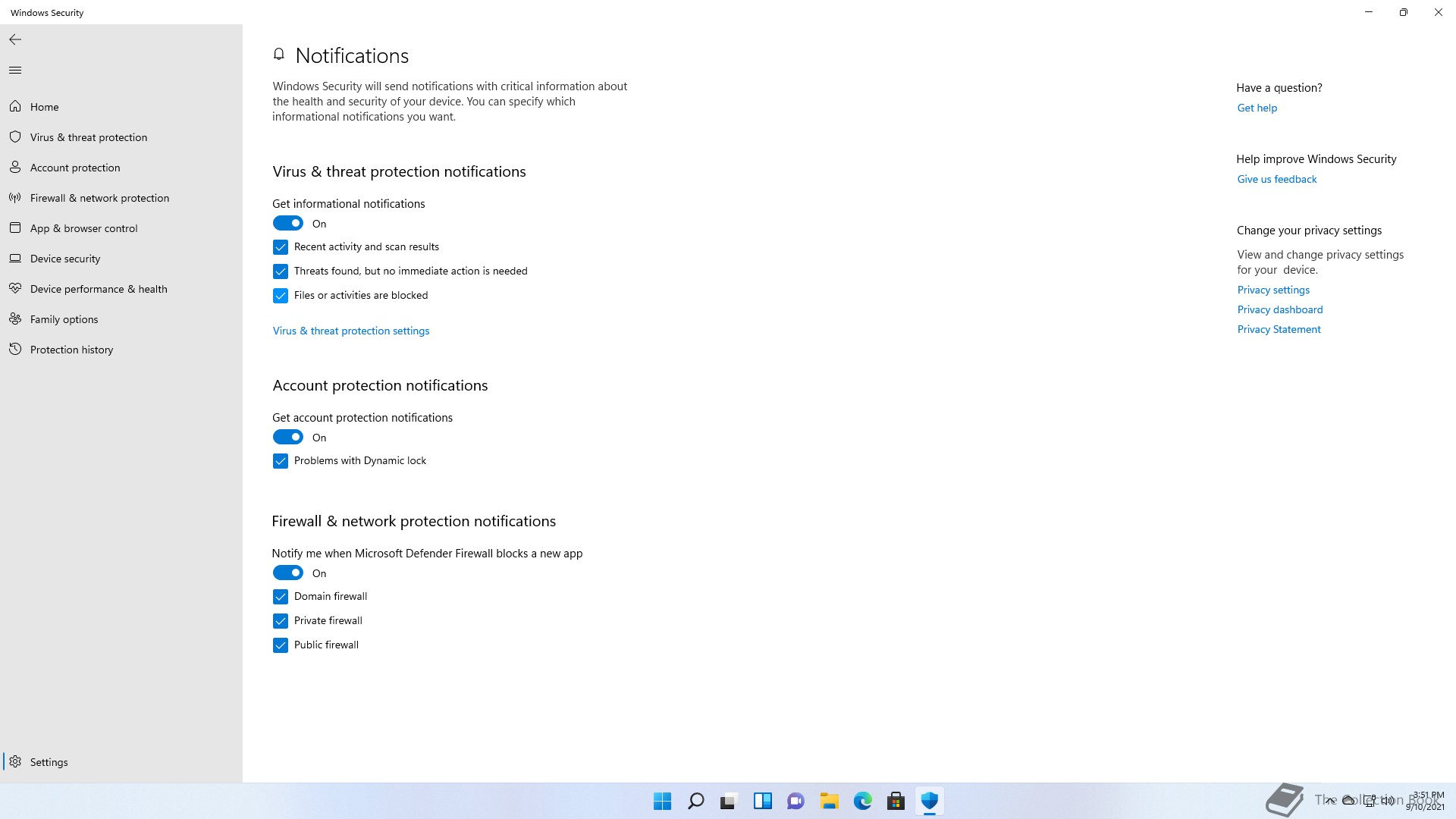1456x819 pixels.
Task: Click the Notifications page heading
Action: point(352,55)
